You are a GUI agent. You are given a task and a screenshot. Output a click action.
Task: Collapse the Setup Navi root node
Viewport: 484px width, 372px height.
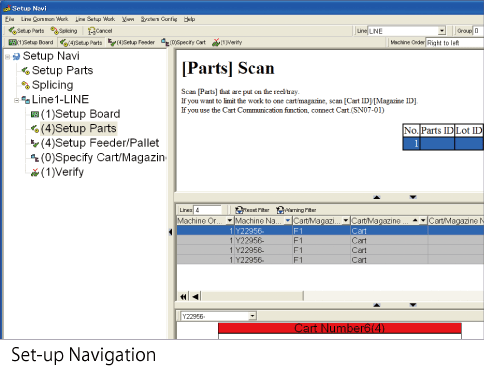click(7, 57)
